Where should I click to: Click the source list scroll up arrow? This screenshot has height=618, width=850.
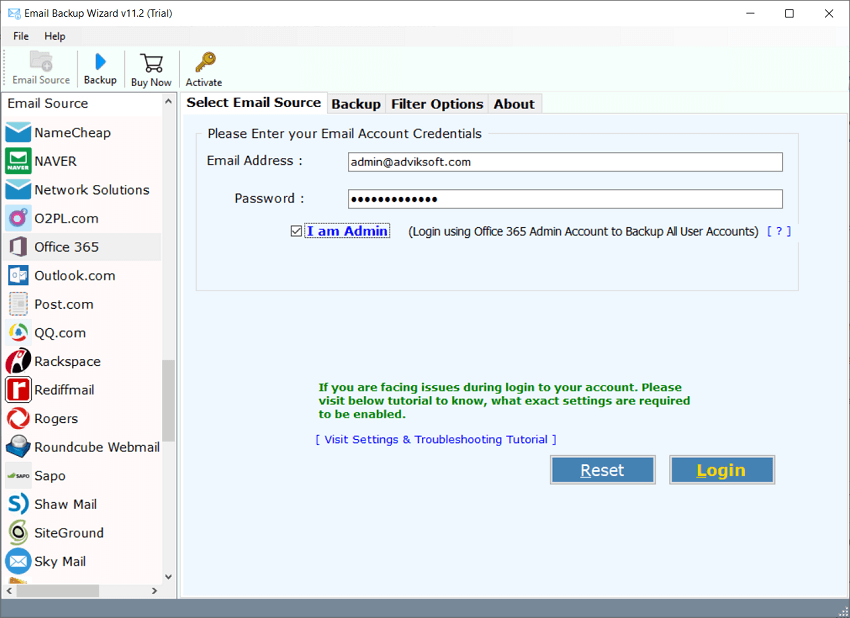click(169, 102)
